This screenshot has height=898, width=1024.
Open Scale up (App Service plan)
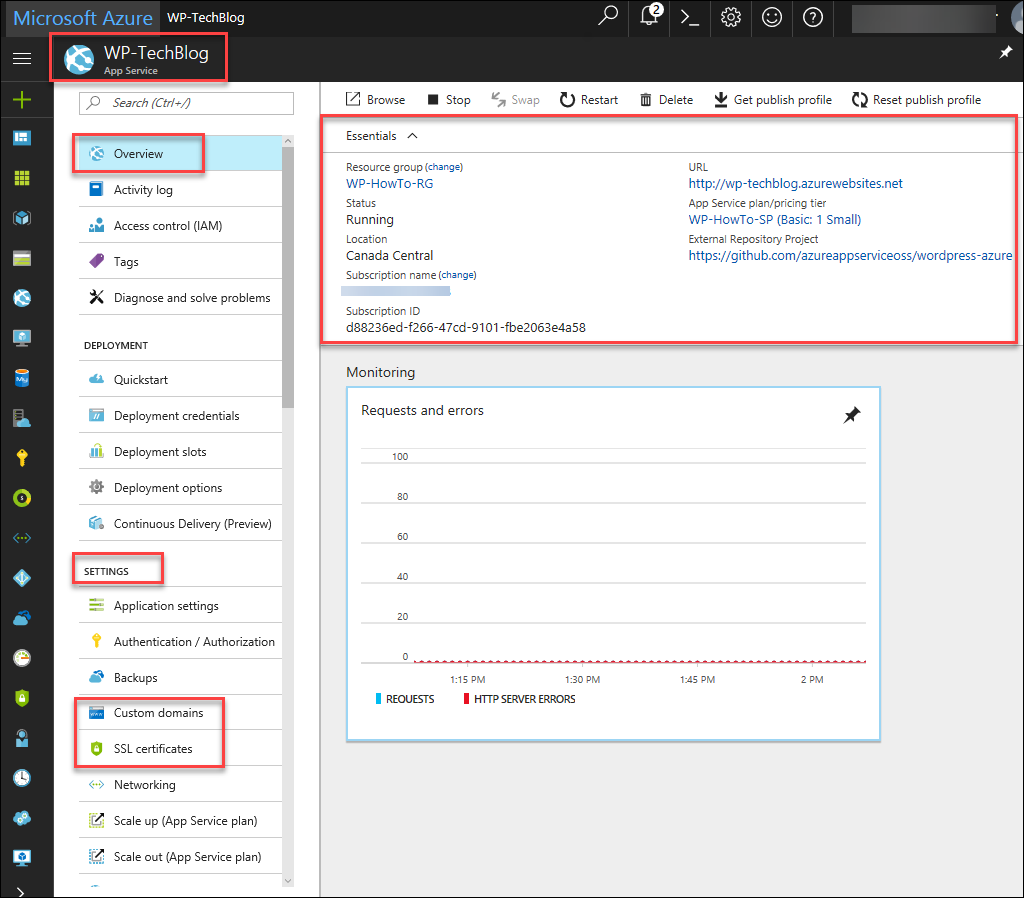coord(180,820)
